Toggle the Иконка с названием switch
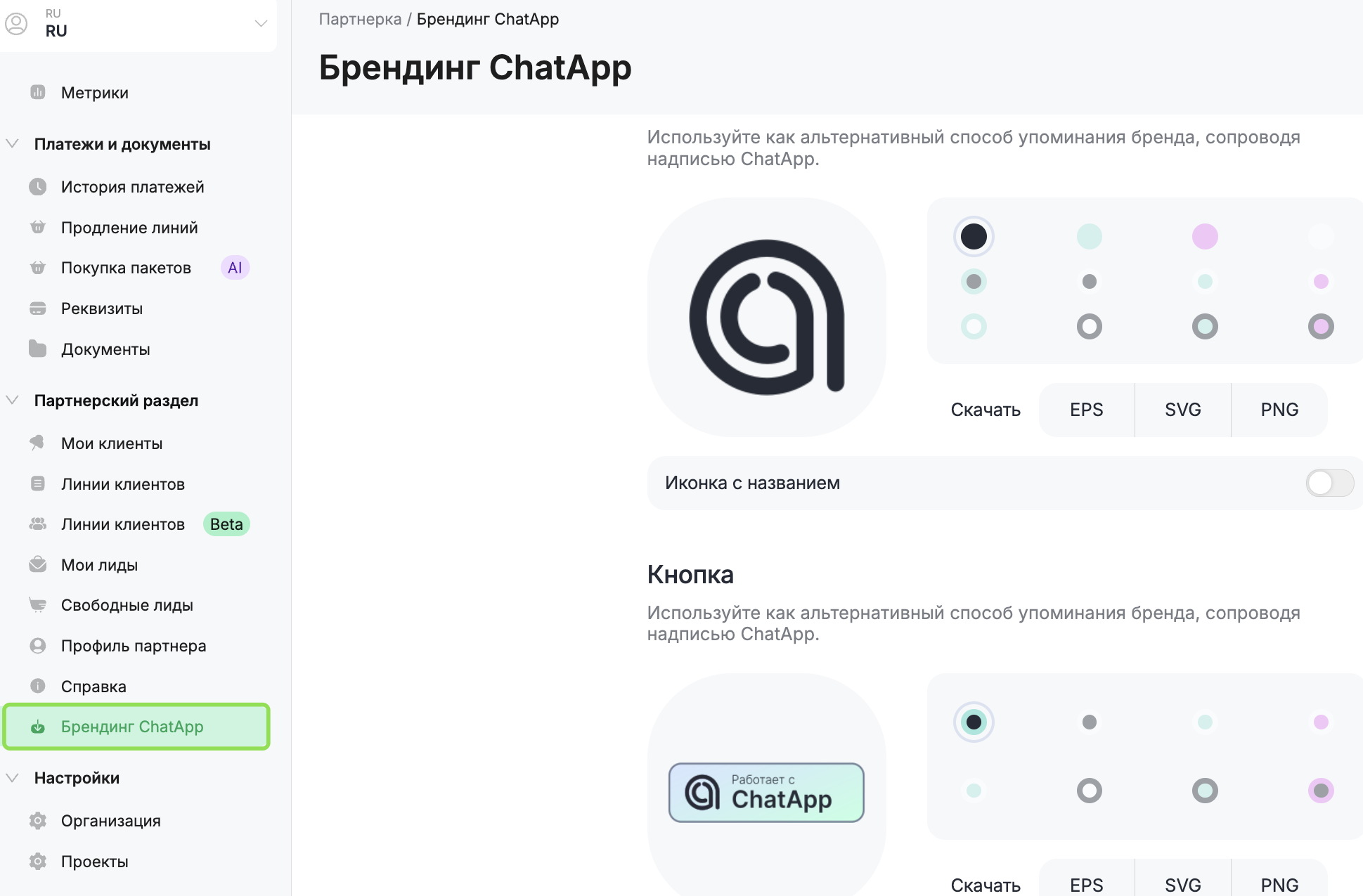 click(1329, 483)
